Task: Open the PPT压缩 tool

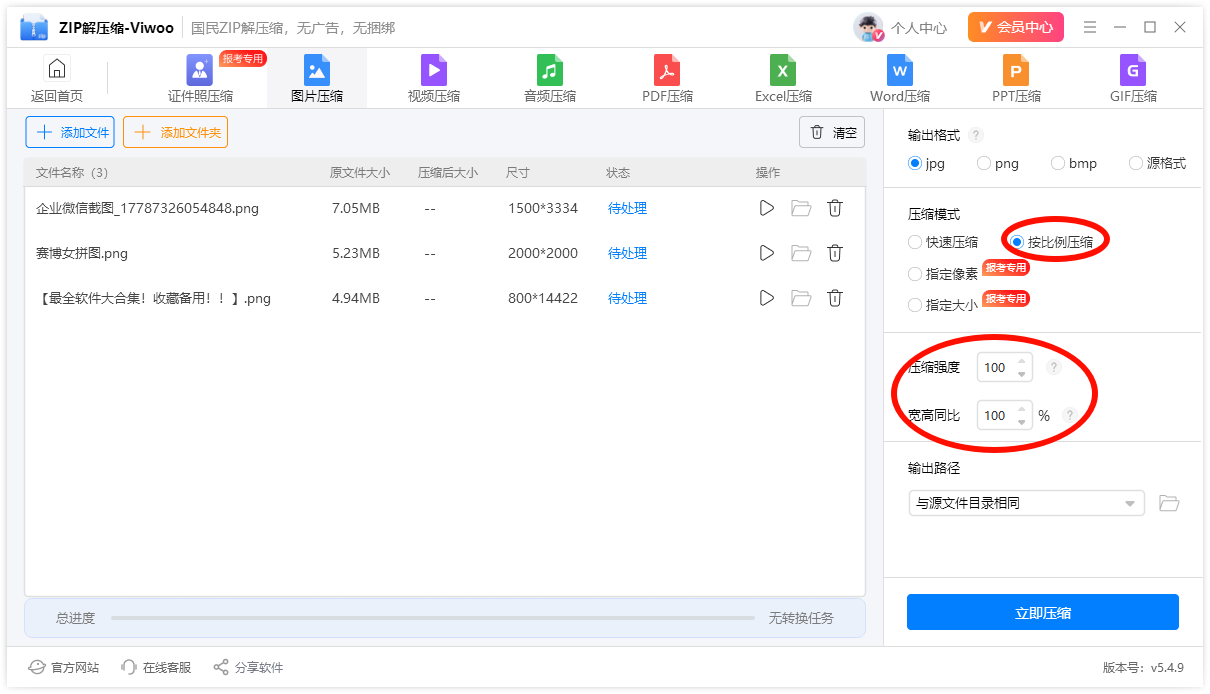Action: tap(1016, 79)
